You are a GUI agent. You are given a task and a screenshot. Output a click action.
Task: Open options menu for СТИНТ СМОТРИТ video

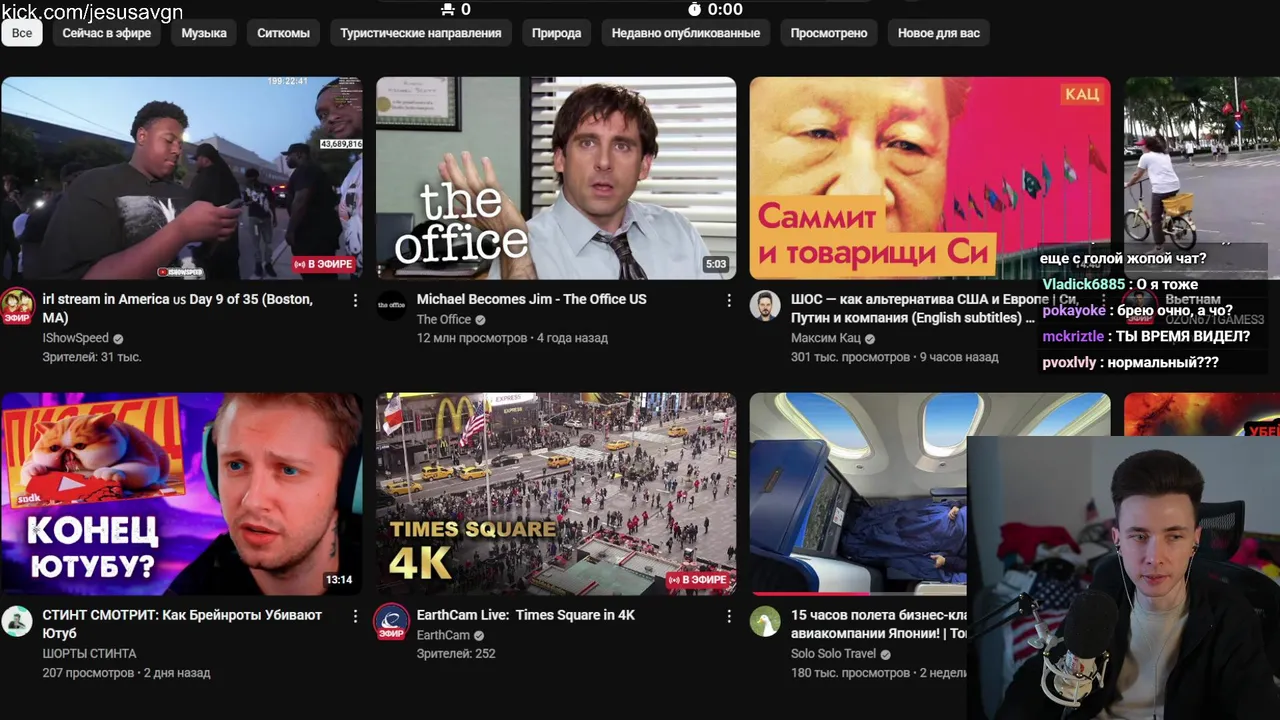click(355, 616)
